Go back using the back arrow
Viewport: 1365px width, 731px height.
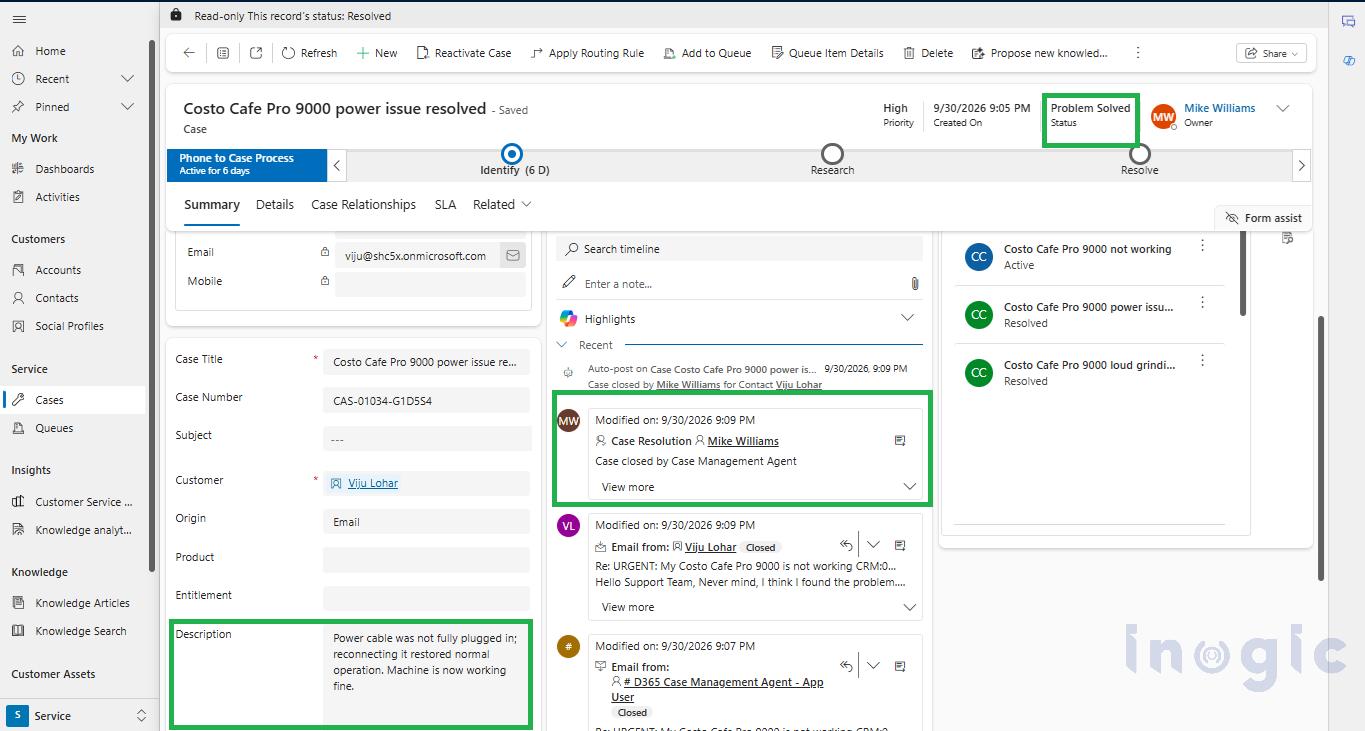189,53
